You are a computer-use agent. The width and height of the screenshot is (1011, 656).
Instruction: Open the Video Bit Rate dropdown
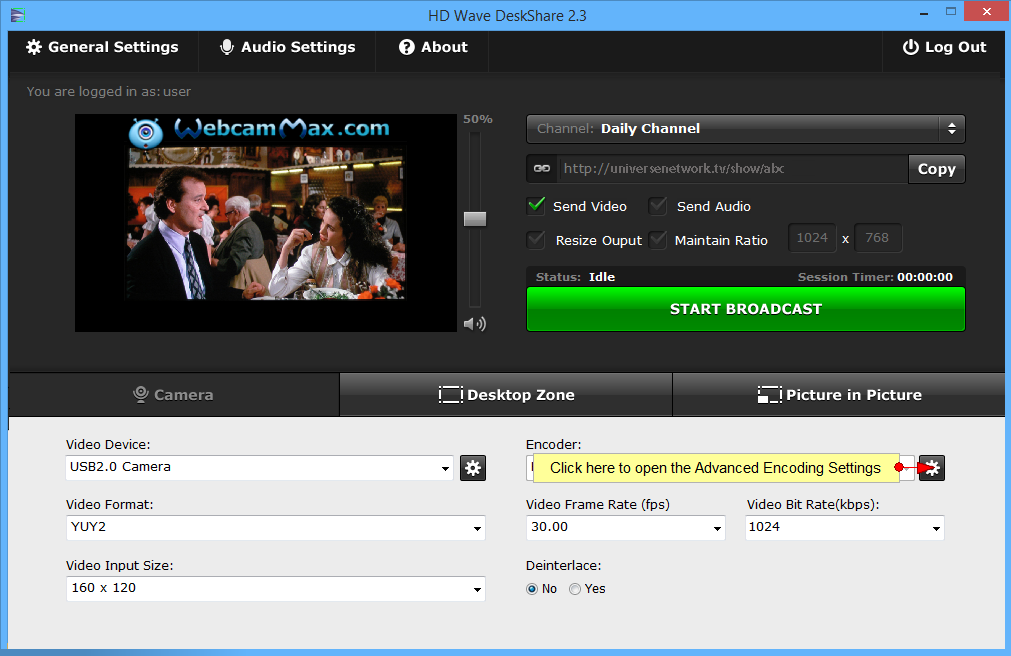(845, 528)
